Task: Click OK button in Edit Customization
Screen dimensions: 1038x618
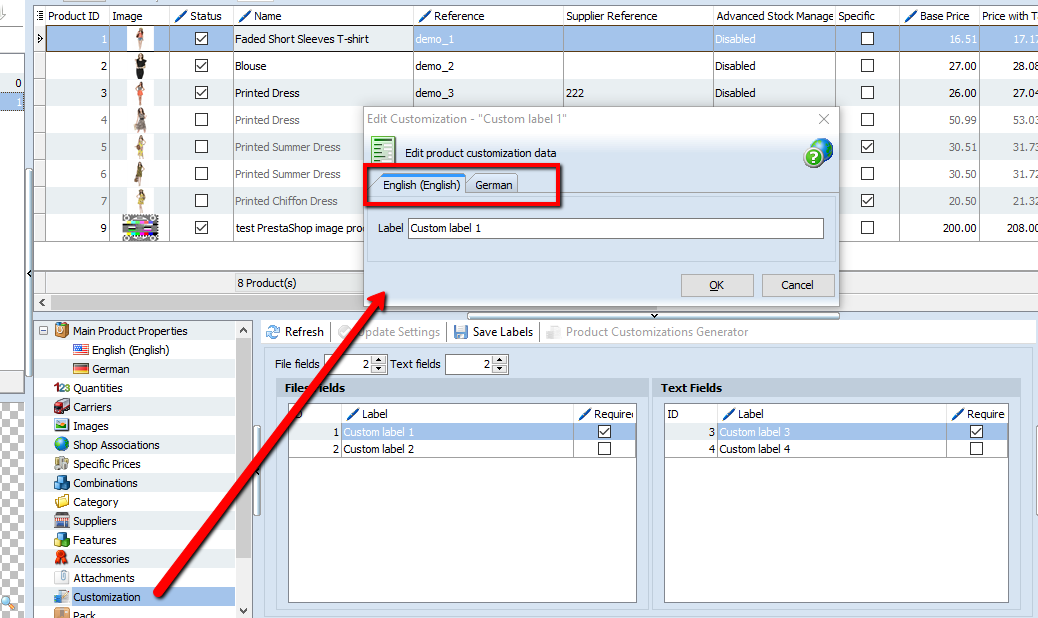Action: [x=716, y=285]
